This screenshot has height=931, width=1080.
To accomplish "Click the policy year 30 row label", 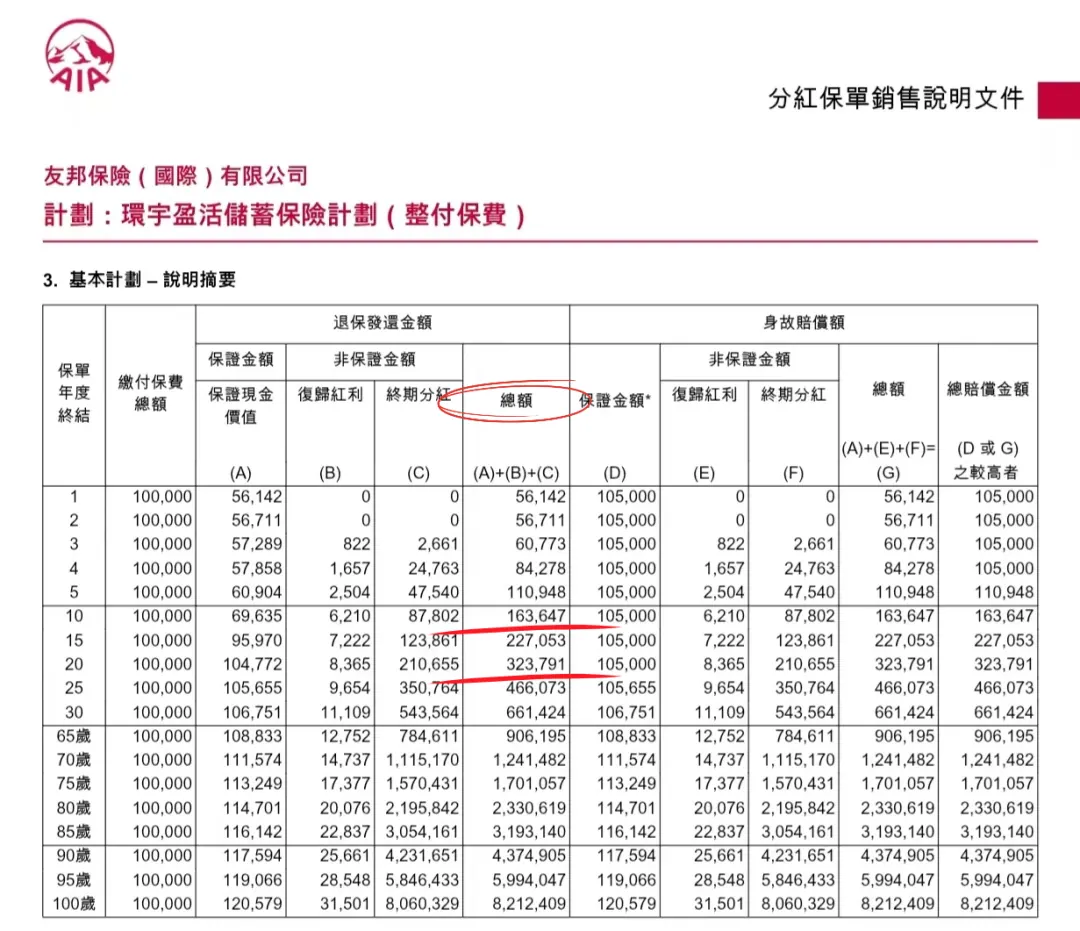I will click(x=74, y=712).
